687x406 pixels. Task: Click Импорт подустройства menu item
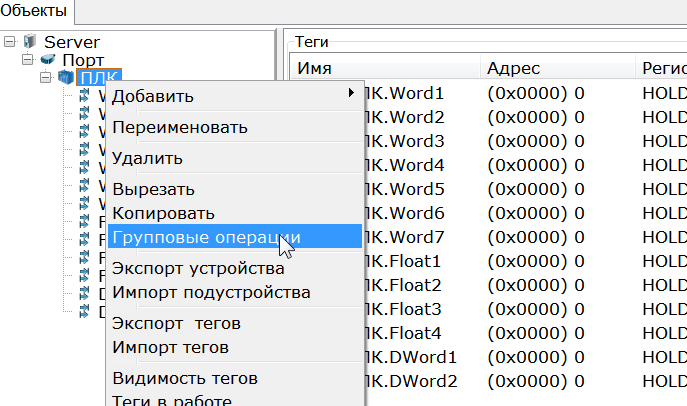tap(211, 292)
